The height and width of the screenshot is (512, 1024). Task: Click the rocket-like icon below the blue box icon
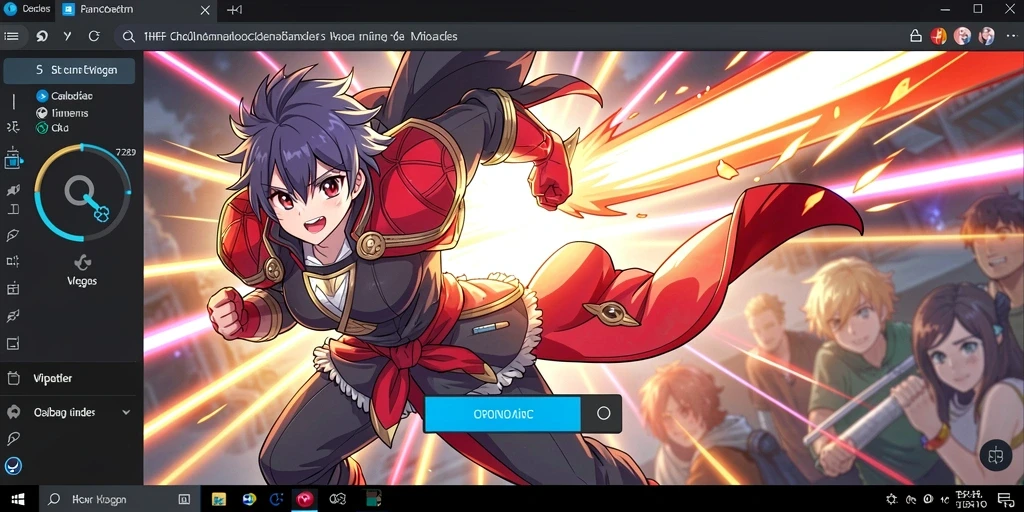click(x=12, y=190)
